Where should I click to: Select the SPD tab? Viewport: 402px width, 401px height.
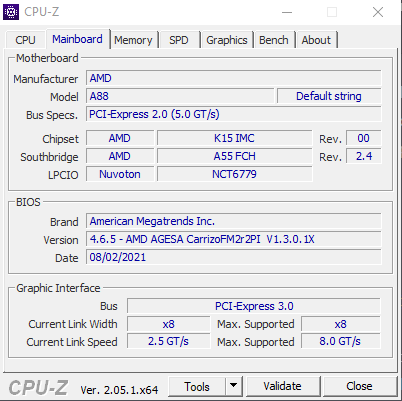179,40
